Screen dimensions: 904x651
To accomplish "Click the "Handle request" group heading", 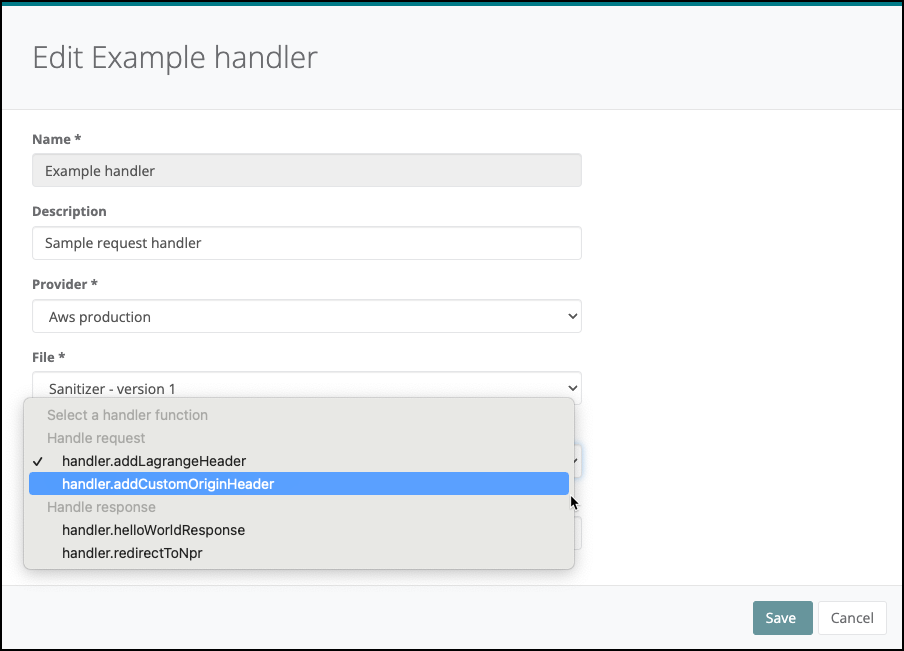I will tap(96, 438).
